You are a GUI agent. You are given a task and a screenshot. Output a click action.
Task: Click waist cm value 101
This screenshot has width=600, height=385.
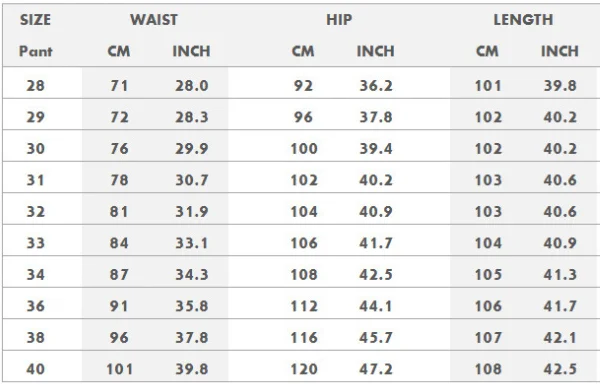click(x=119, y=369)
